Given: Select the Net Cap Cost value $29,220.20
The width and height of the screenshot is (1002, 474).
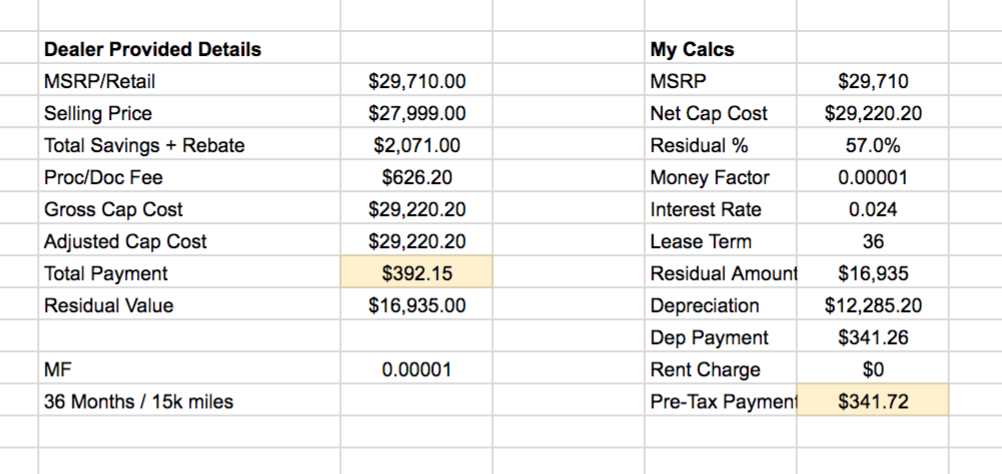Looking at the screenshot, I should [x=873, y=113].
